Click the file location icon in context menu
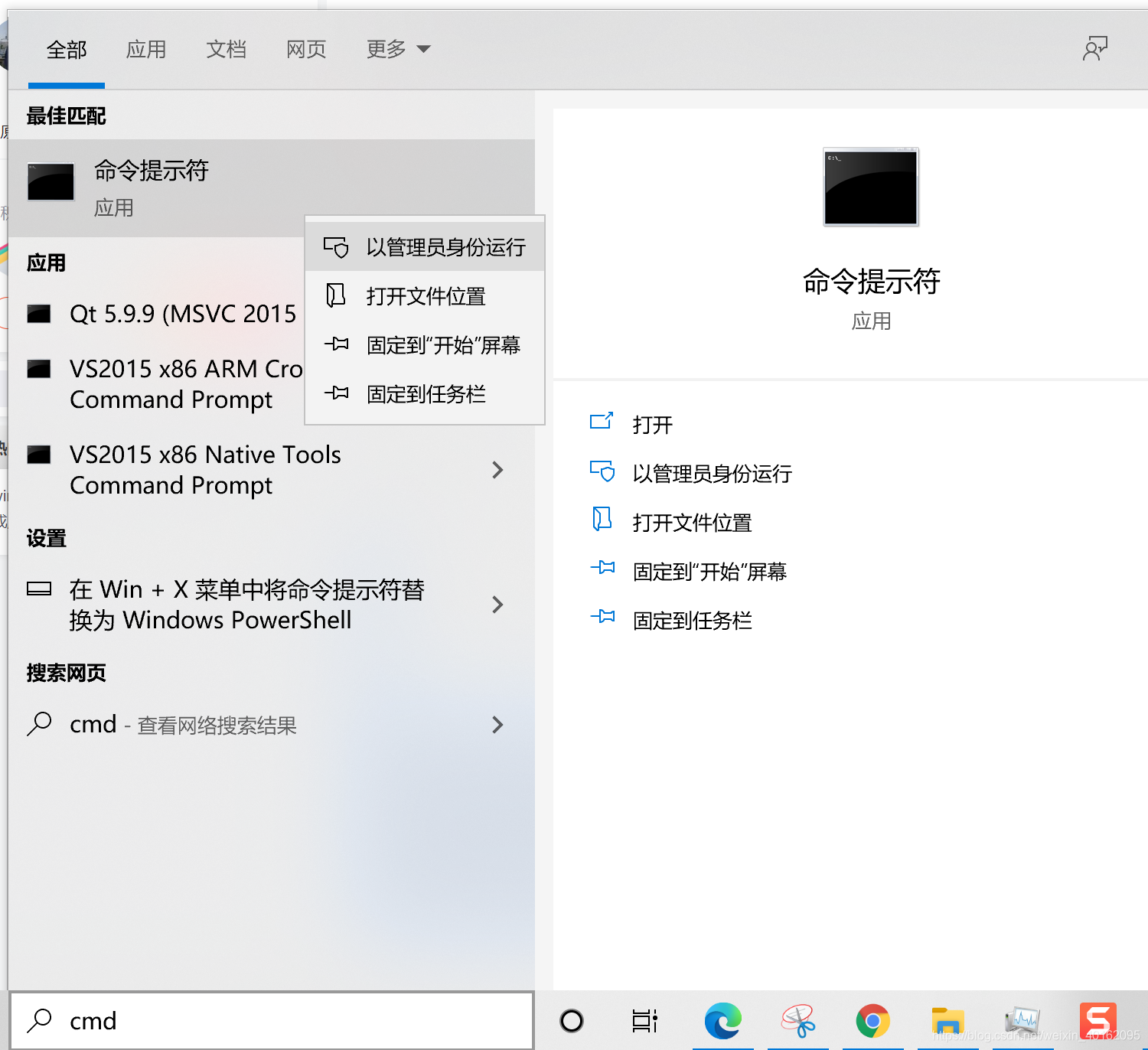This screenshot has height=1050, width=1148. pos(336,295)
